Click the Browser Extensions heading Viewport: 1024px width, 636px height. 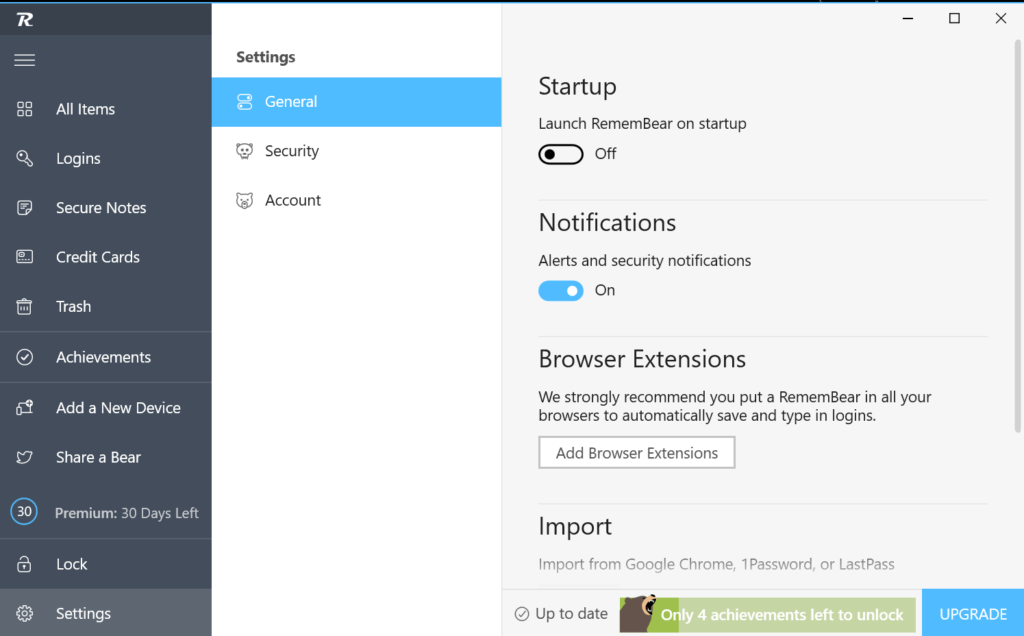click(642, 359)
